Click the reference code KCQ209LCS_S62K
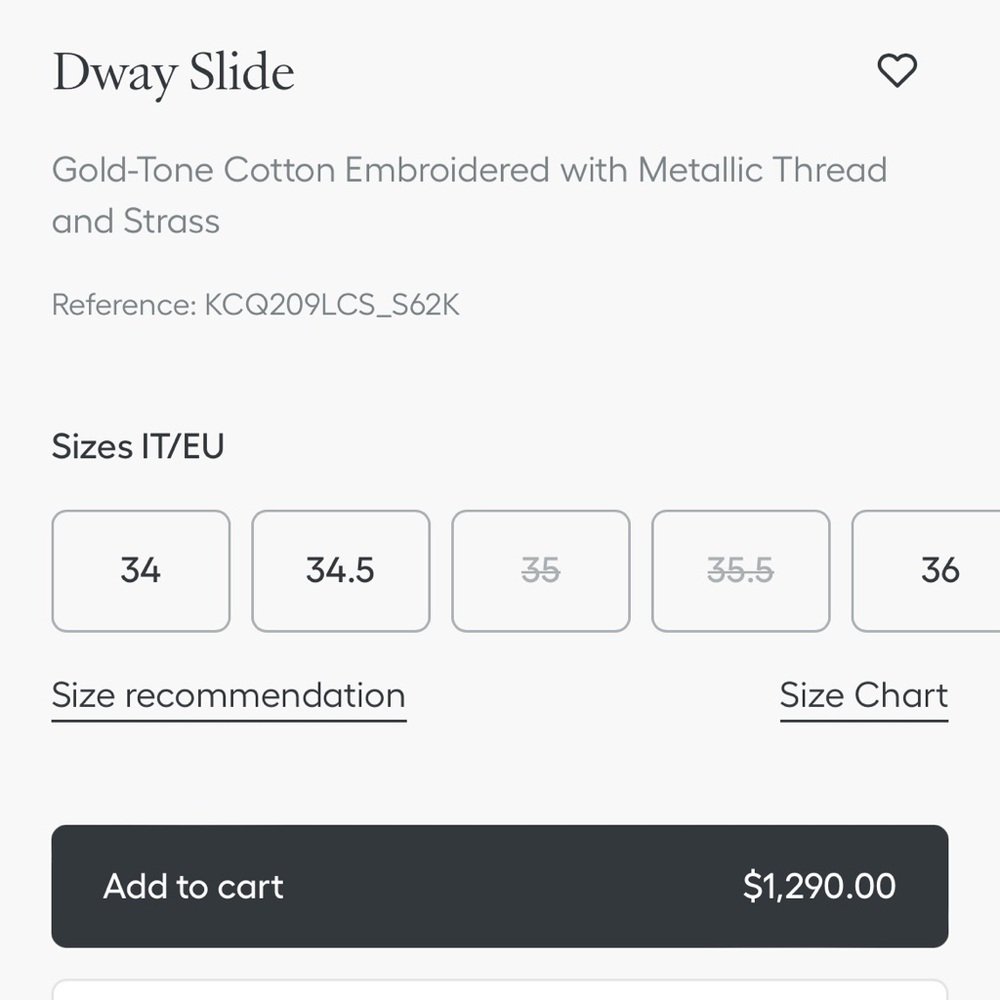The width and height of the screenshot is (1000, 1000). [x=332, y=305]
